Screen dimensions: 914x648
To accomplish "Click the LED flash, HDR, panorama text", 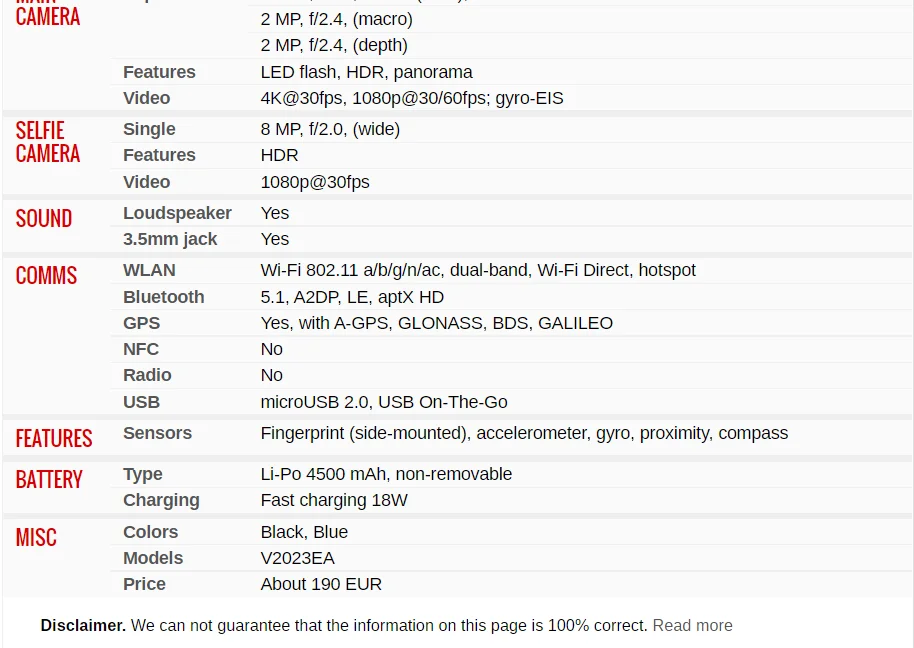I will tap(367, 72).
